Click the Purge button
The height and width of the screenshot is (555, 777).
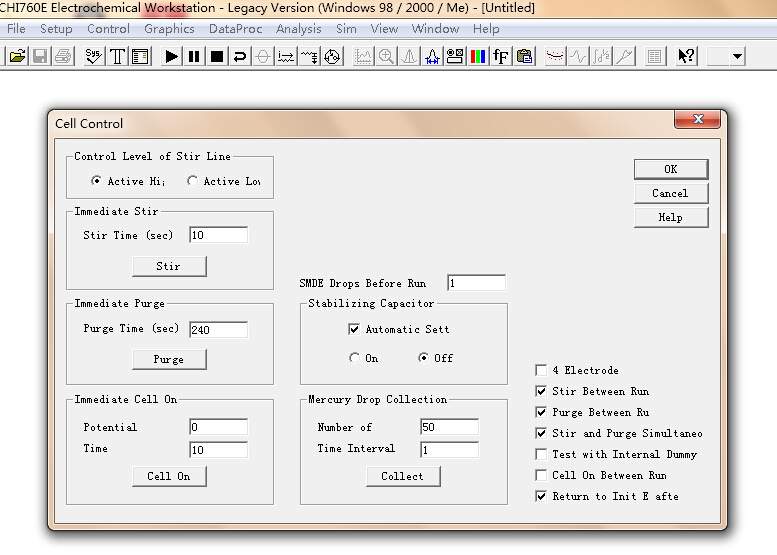(x=169, y=359)
